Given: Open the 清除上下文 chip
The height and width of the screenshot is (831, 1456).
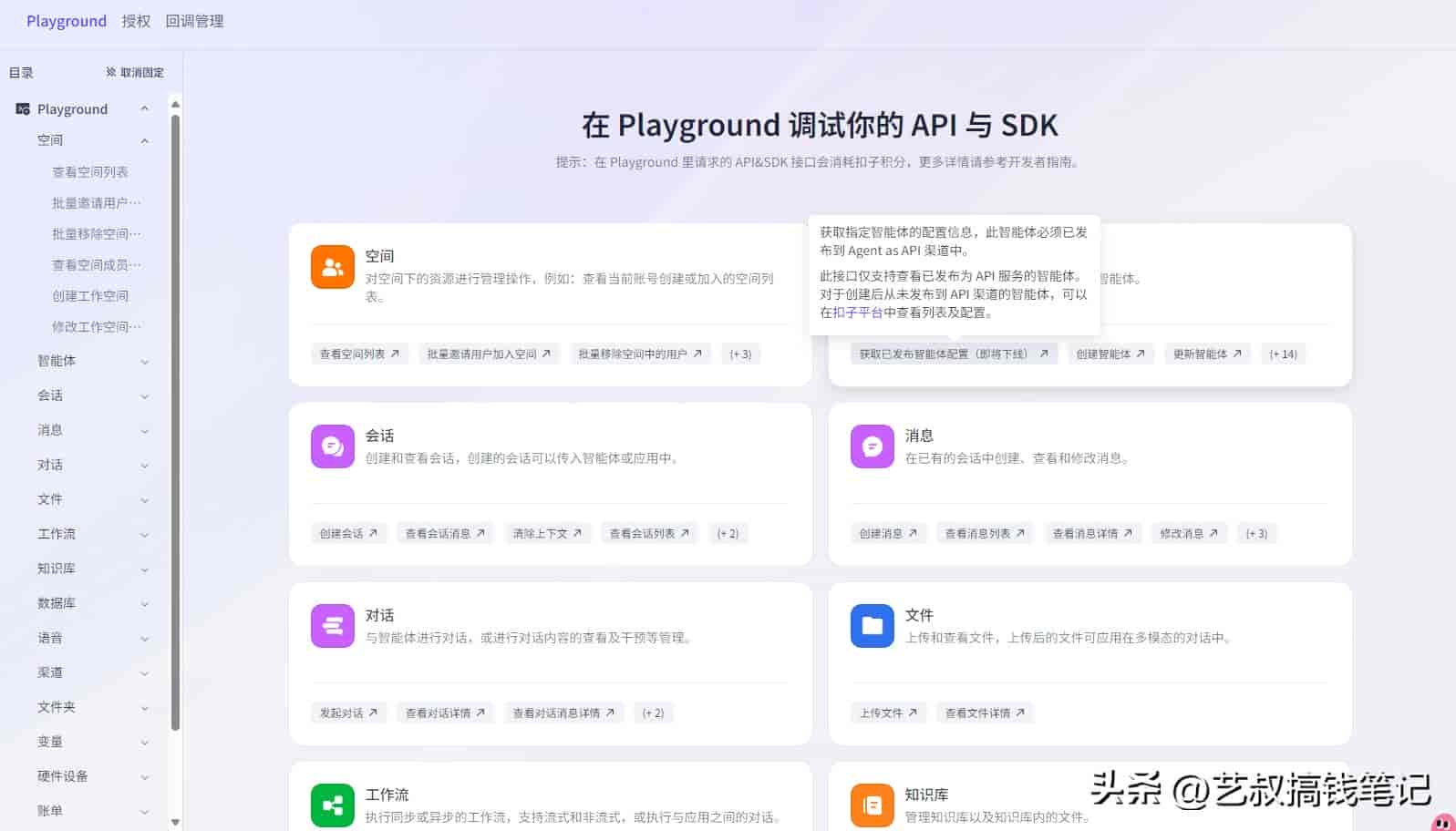Looking at the screenshot, I should 547,533.
